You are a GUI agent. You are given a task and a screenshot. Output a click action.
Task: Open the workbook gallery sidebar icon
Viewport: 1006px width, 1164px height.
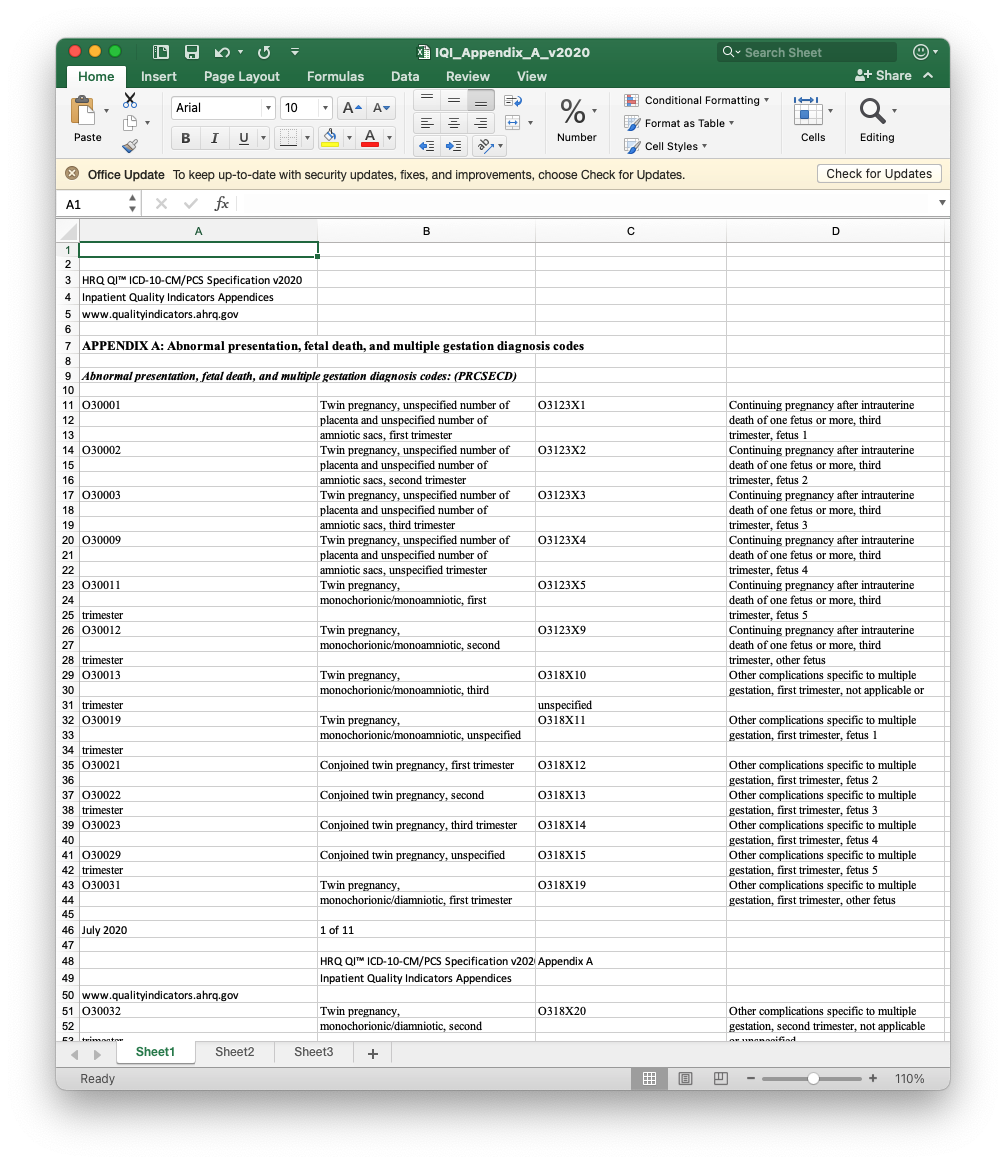[160, 52]
